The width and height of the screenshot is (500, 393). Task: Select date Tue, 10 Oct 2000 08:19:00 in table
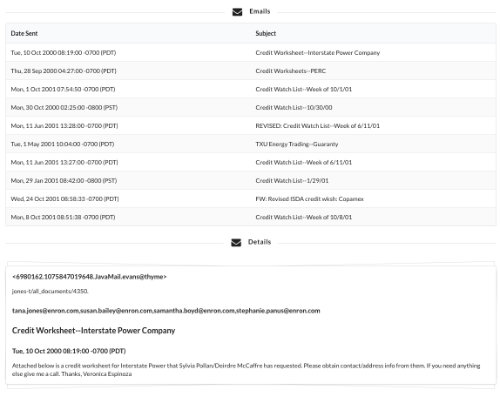(x=63, y=53)
